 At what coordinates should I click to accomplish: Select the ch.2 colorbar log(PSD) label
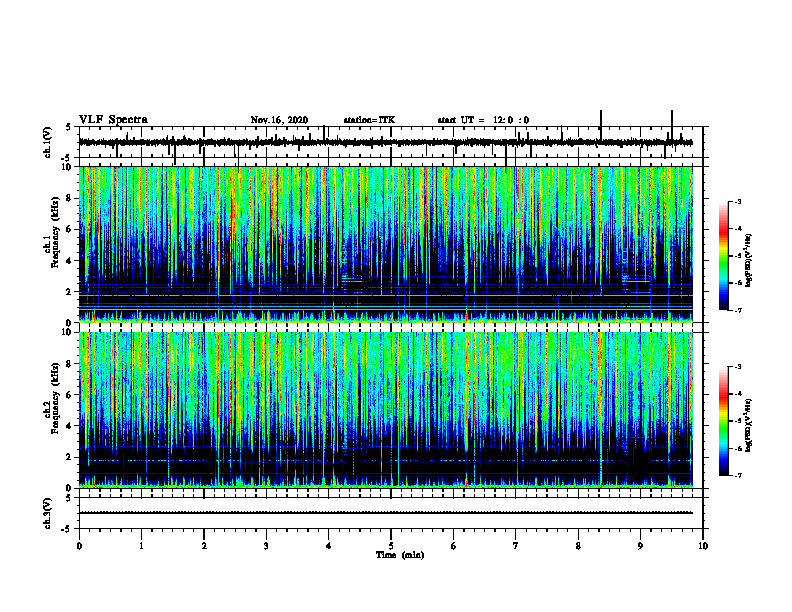(748, 425)
